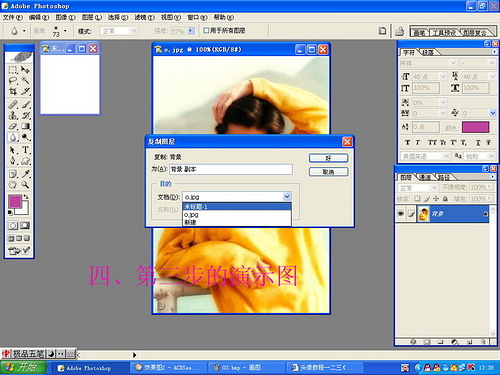Click the 为(A) layer name field

coord(231,169)
